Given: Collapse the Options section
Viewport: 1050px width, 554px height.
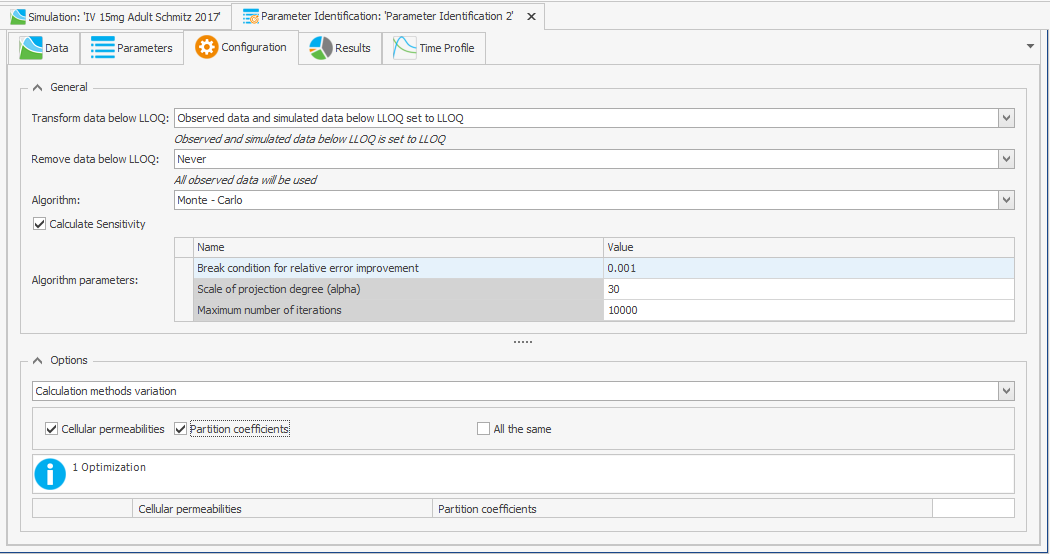Looking at the screenshot, I should point(38,360).
